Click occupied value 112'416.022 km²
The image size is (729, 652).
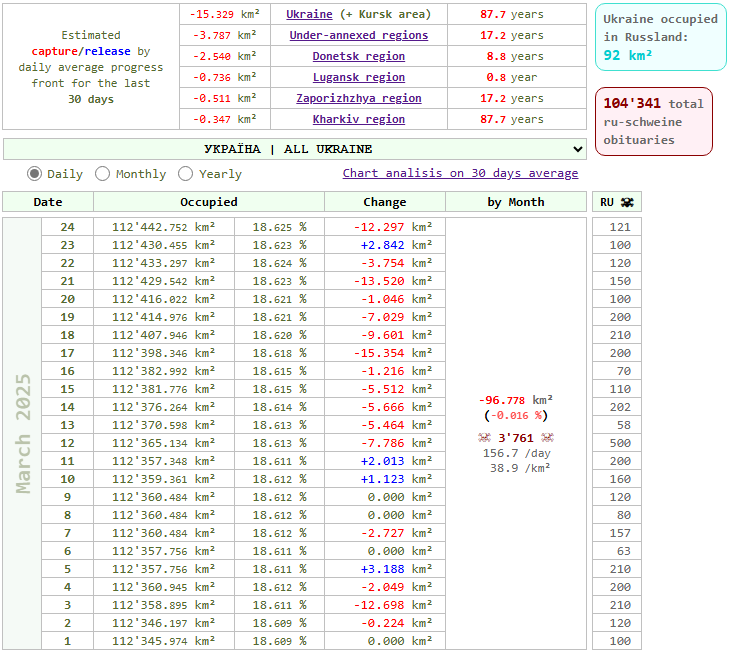(x=164, y=299)
